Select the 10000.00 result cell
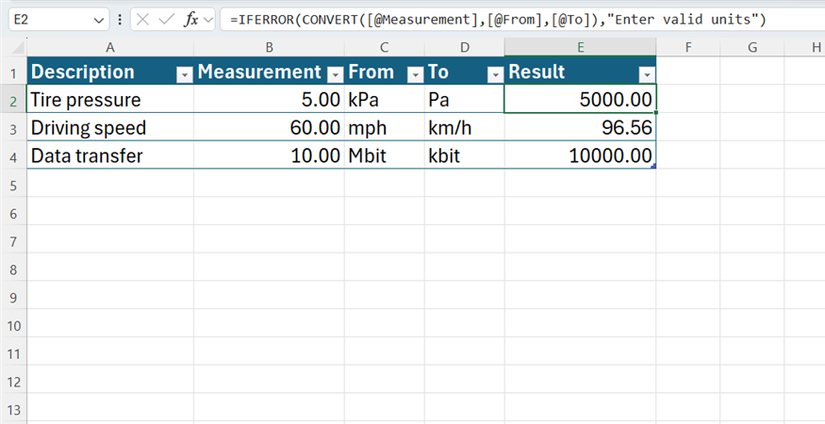This screenshot has height=424, width=825. point(580,156)
